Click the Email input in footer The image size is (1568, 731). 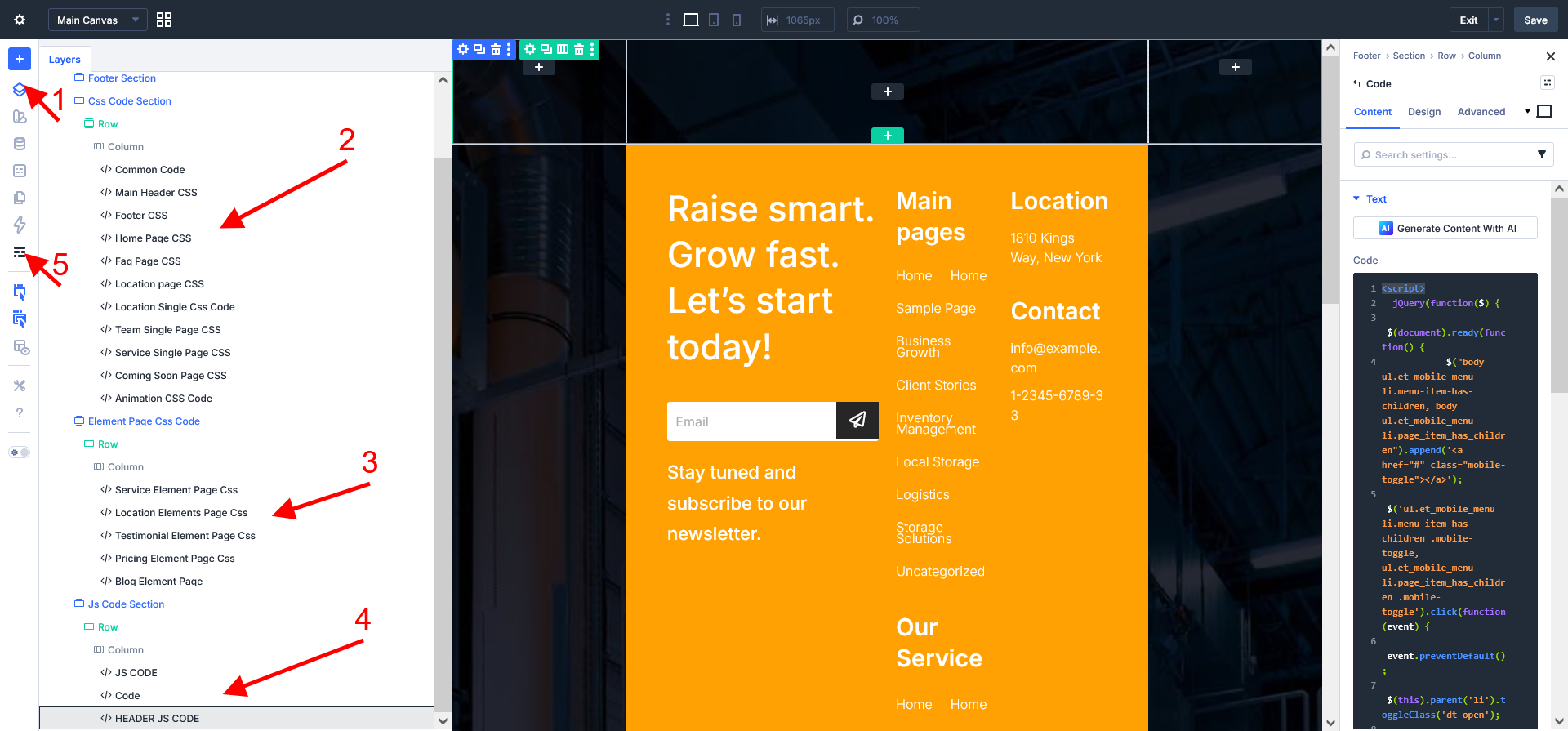click(x=751, y=421)
